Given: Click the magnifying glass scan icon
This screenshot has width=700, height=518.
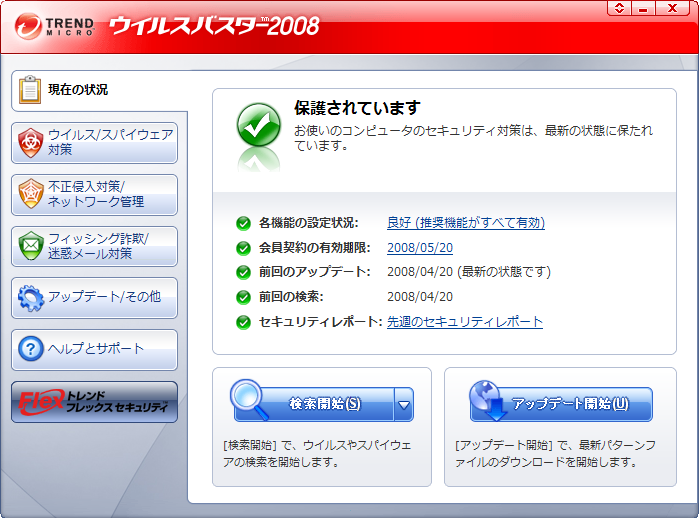Looking at the screenshot, I should click(249, 399).
